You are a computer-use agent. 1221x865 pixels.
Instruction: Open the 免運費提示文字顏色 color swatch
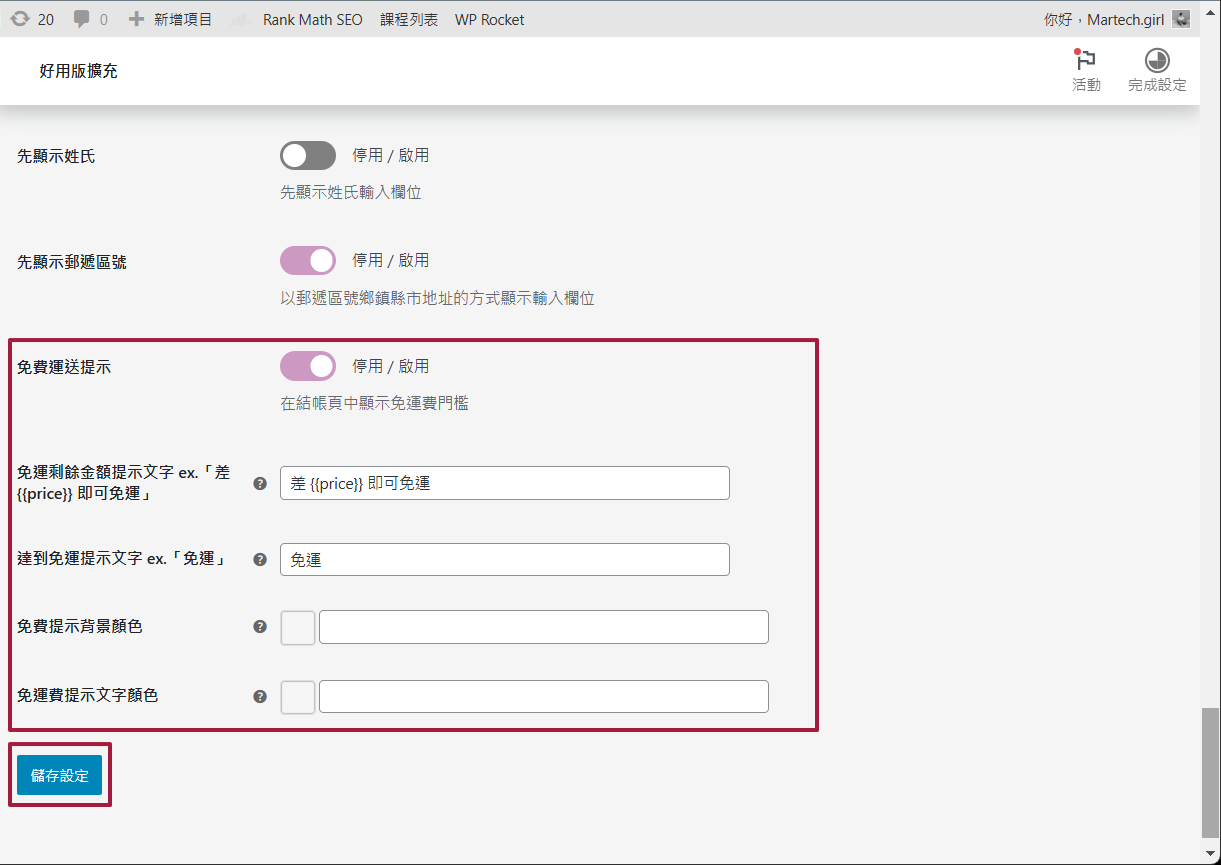[x=298, y=697]
